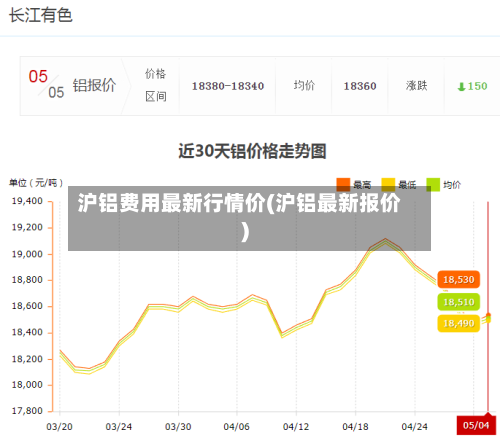Click the red 05 date number
The width and height of the screenshot is (500, 438).
click(38, 76)
